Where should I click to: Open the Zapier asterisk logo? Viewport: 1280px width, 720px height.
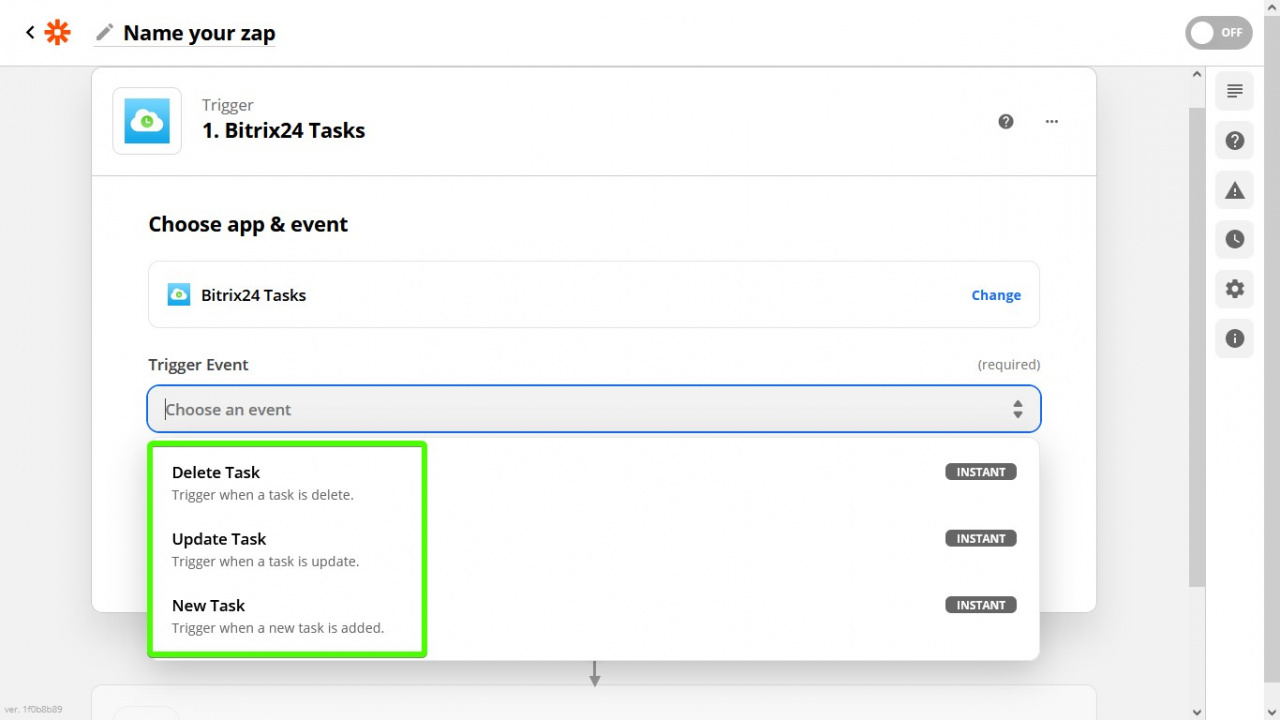pos(58,32)
